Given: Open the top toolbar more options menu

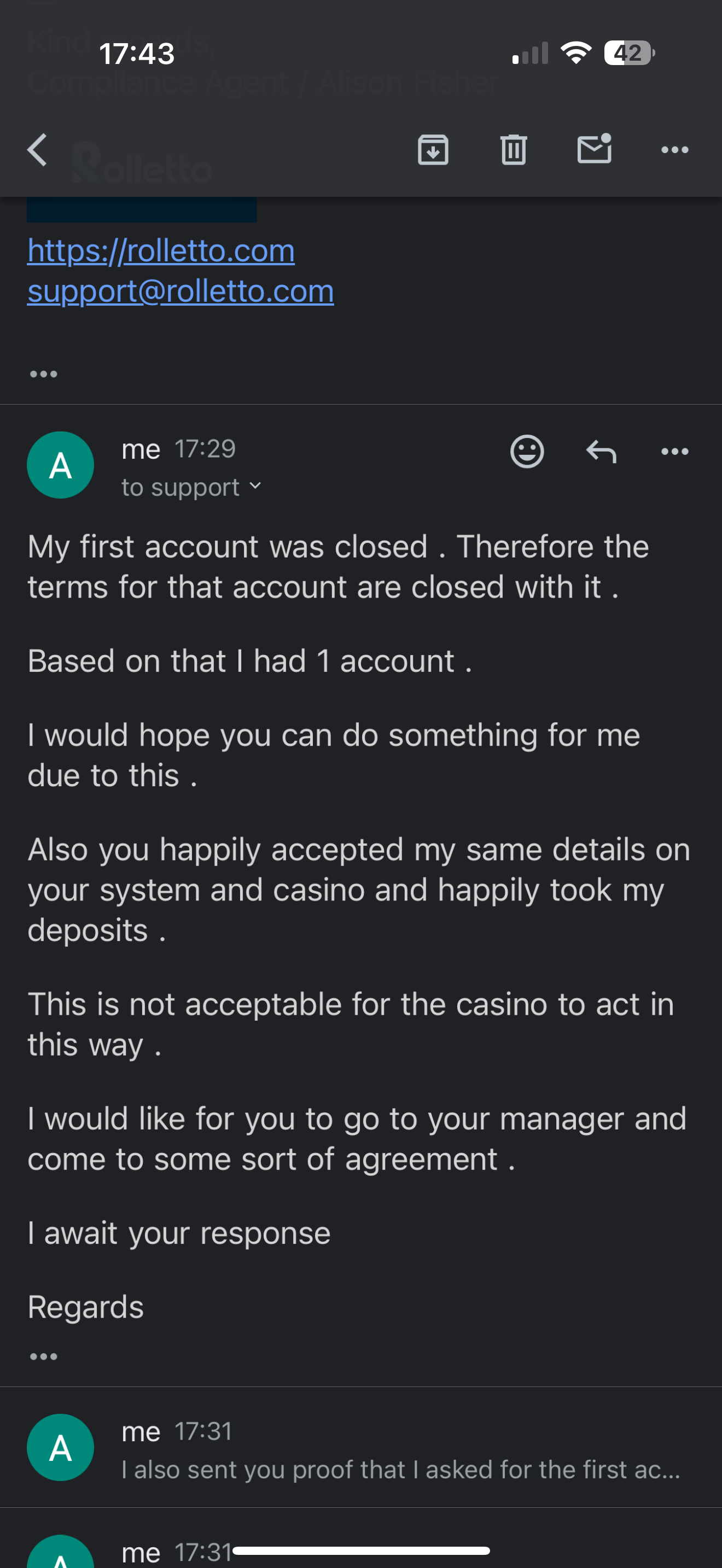Looking at the screenshot, I should coord(674,150).
